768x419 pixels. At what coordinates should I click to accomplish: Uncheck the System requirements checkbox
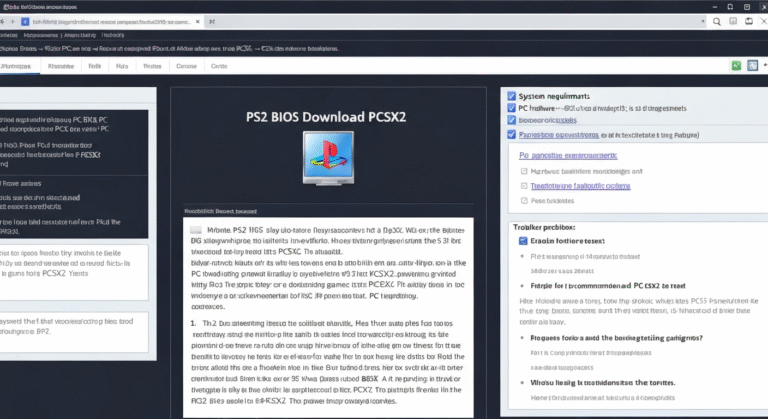511,96
